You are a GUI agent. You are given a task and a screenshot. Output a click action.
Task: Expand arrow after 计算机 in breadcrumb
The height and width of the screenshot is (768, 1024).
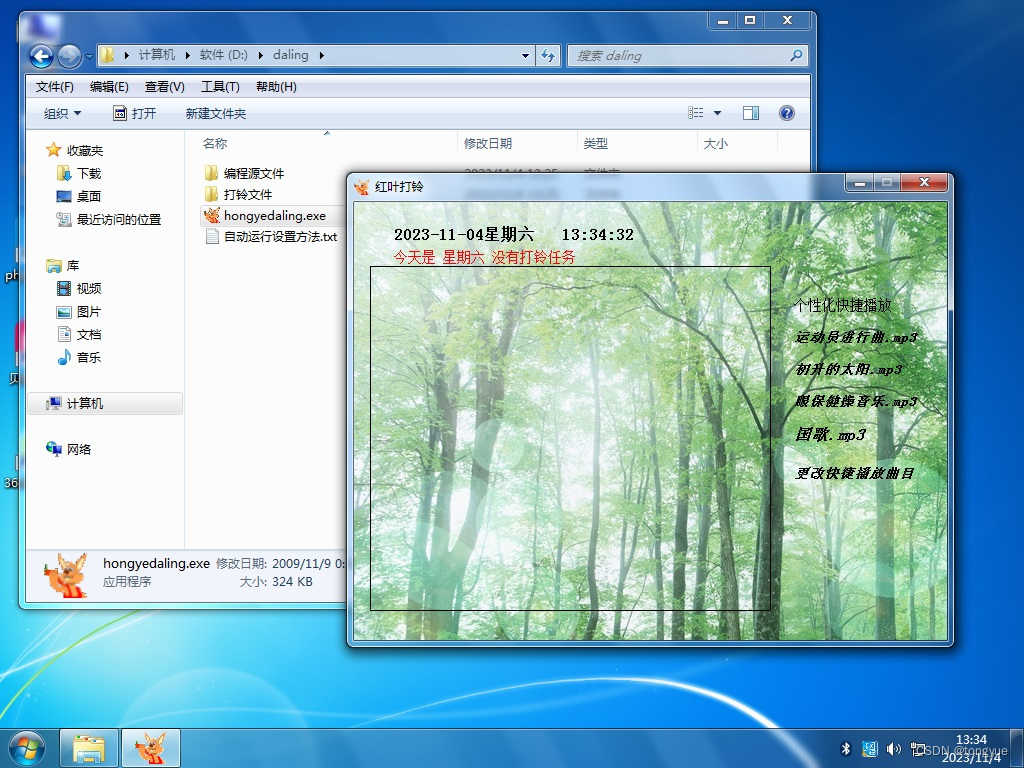pyautogui.click(x=187, y=56)
